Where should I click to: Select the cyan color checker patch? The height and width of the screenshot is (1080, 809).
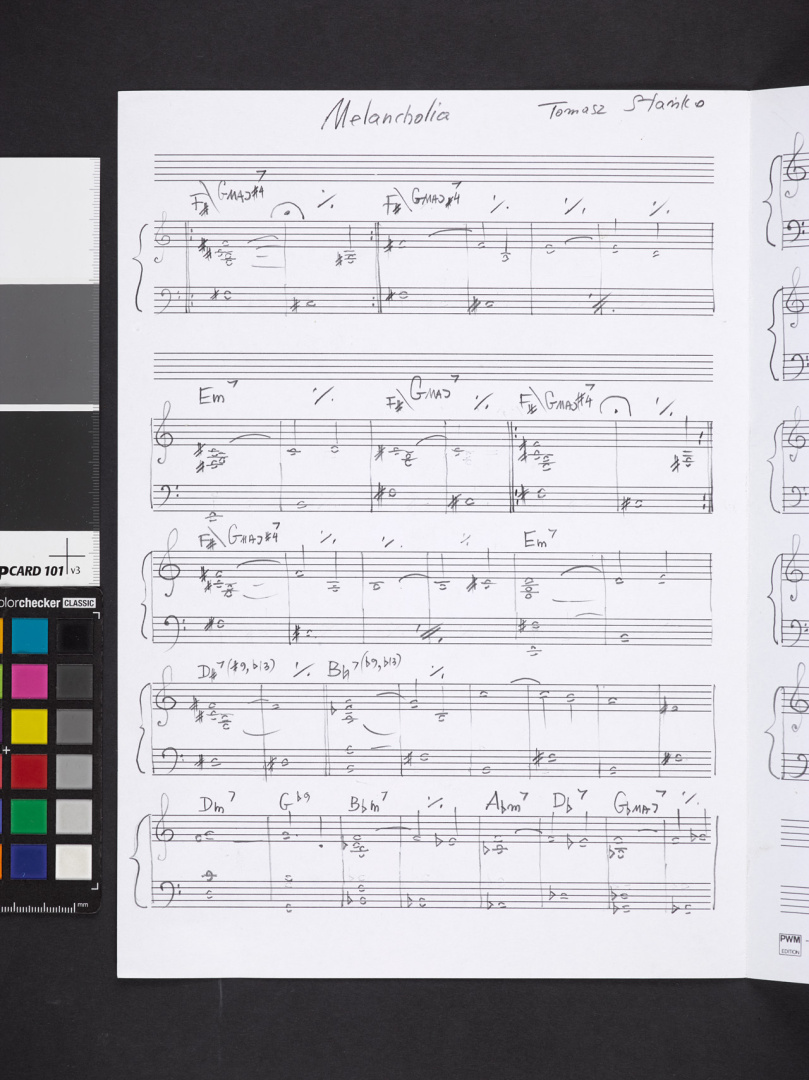30,635
